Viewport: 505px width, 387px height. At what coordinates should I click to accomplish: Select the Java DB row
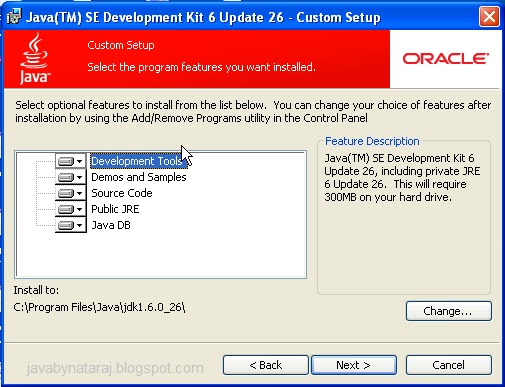click(111, 225)
